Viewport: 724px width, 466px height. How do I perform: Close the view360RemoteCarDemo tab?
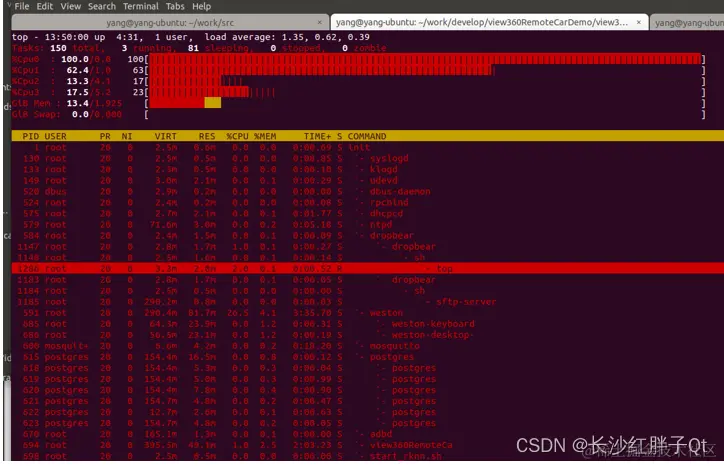(x=639, y=22)
